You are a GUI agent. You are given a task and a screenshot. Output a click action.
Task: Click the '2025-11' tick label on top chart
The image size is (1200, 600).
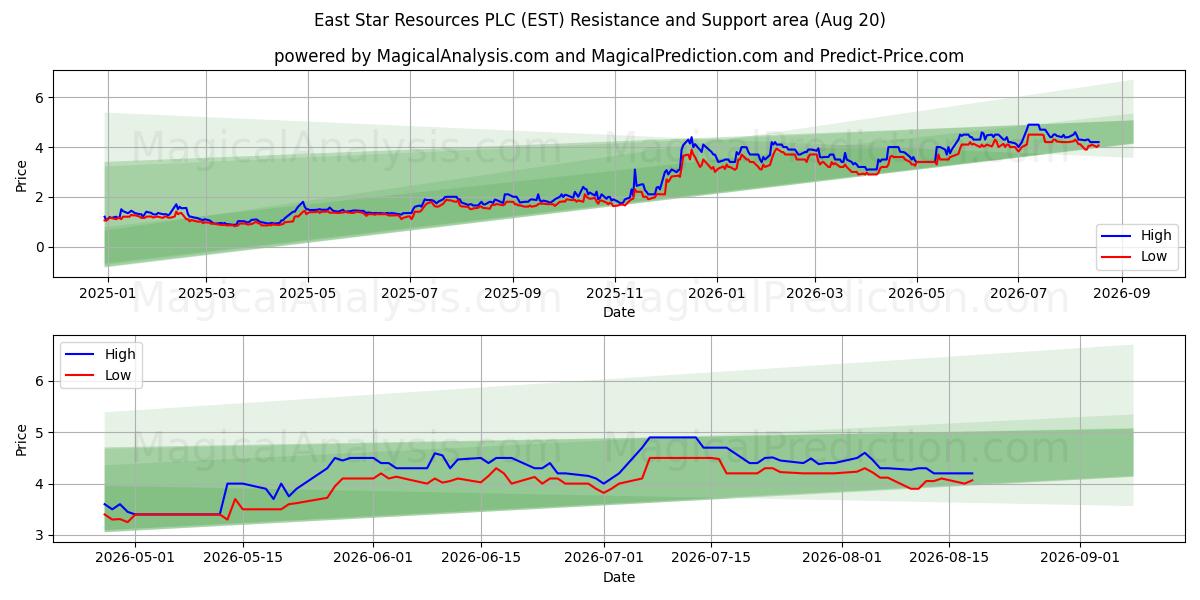615,294
